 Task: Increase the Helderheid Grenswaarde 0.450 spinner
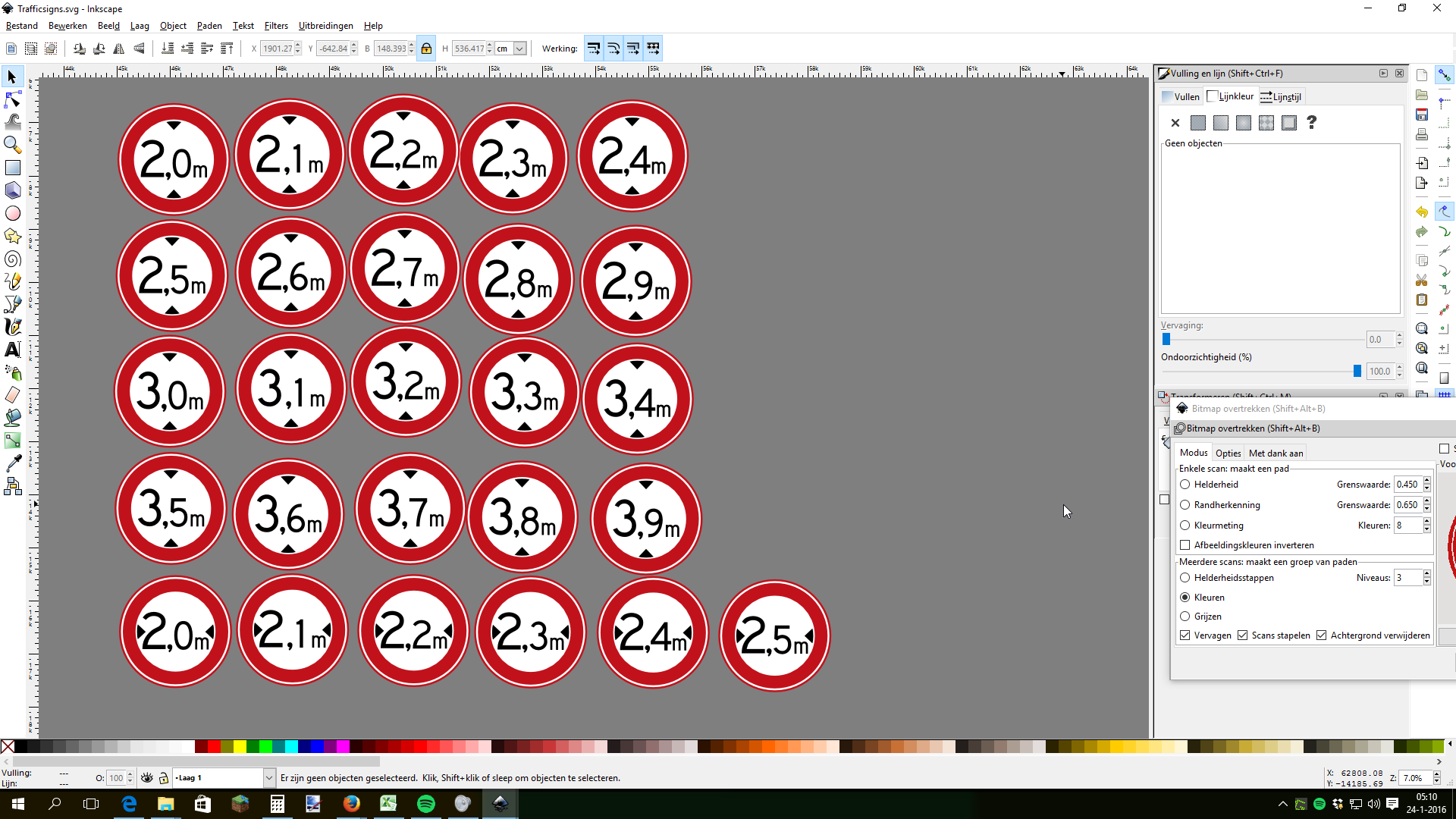1426,481
